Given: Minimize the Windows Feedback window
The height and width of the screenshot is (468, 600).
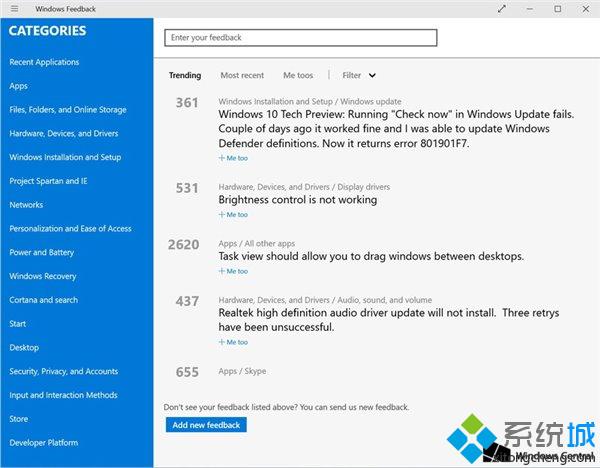Looking at the screenshot, I should 530,9.
